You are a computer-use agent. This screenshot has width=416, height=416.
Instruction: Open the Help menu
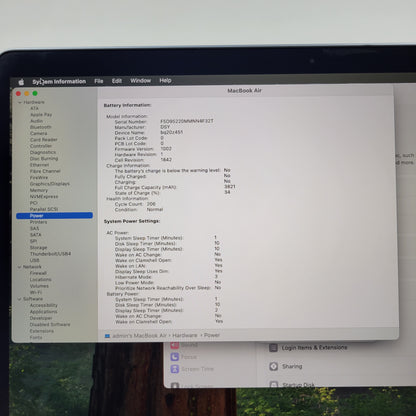click(x=165, y=80)
